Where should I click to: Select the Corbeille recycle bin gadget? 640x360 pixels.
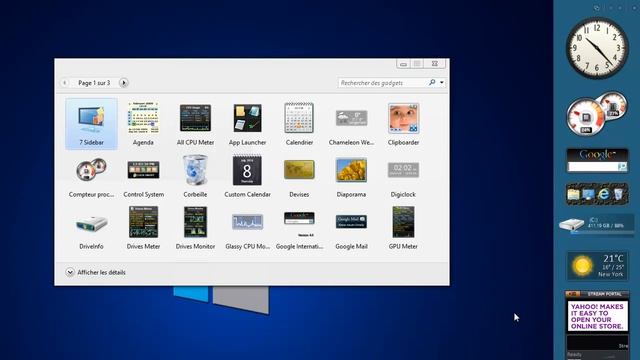coord(195,176)
